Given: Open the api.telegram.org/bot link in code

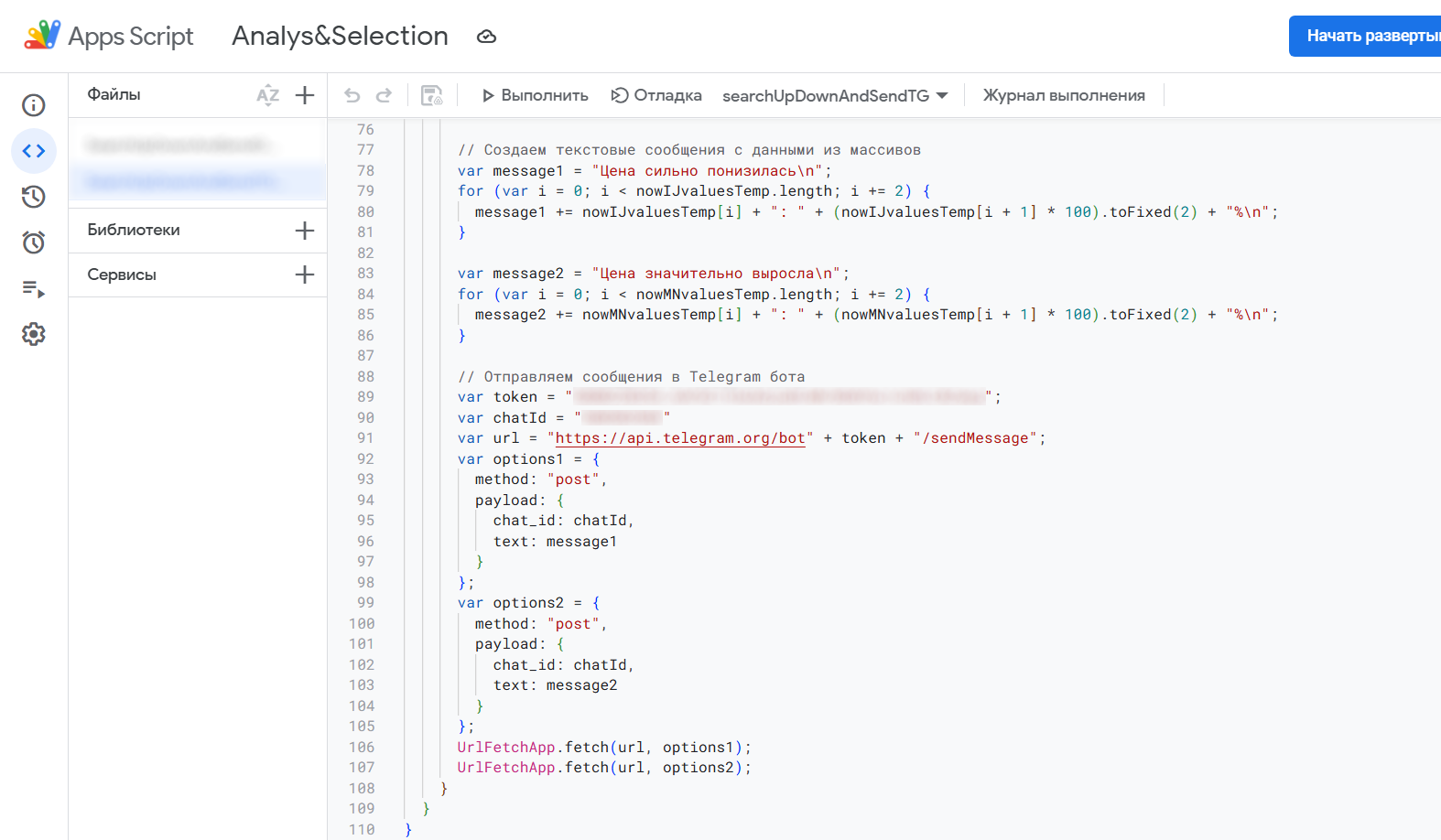Looking at the screenshot, I should (x=680, y=438).
